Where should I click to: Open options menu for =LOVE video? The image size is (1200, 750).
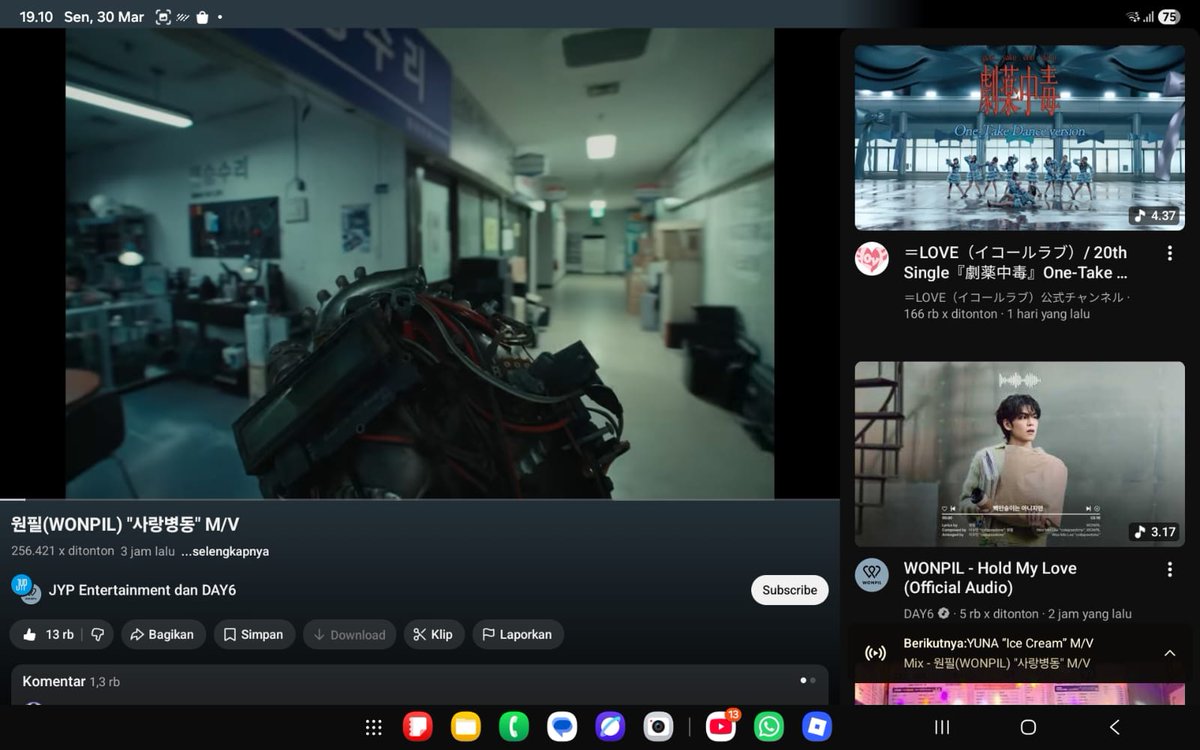click(1169, 254)
